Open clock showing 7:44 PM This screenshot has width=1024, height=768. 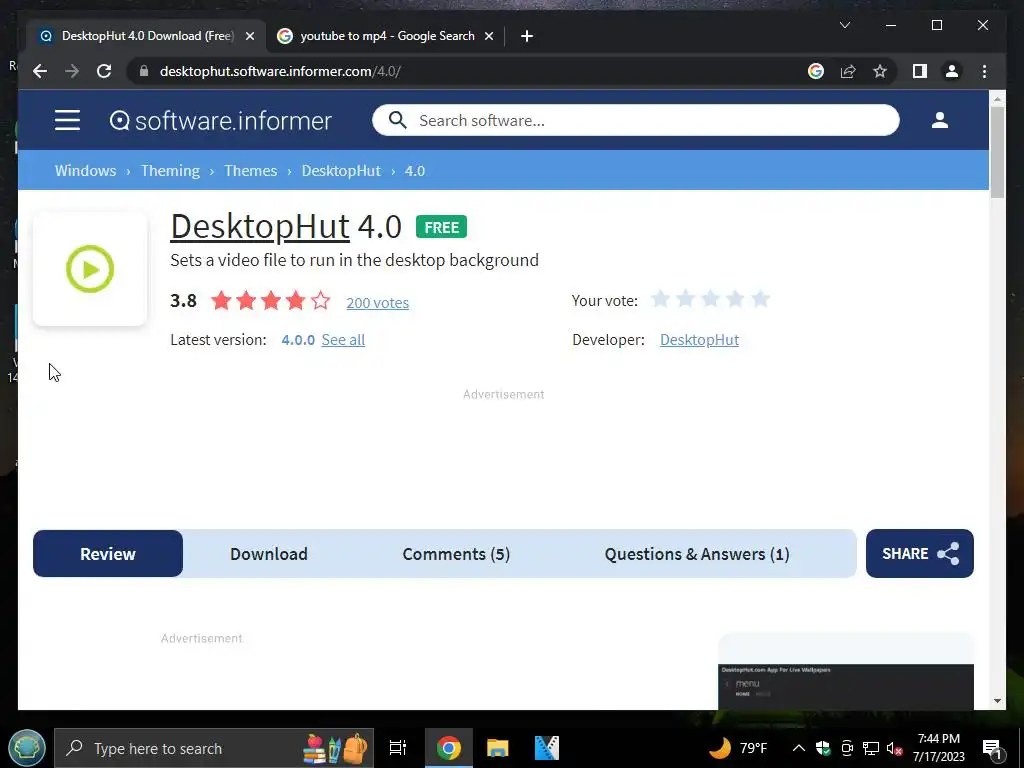pyautogui.click(x=938, y=748)
